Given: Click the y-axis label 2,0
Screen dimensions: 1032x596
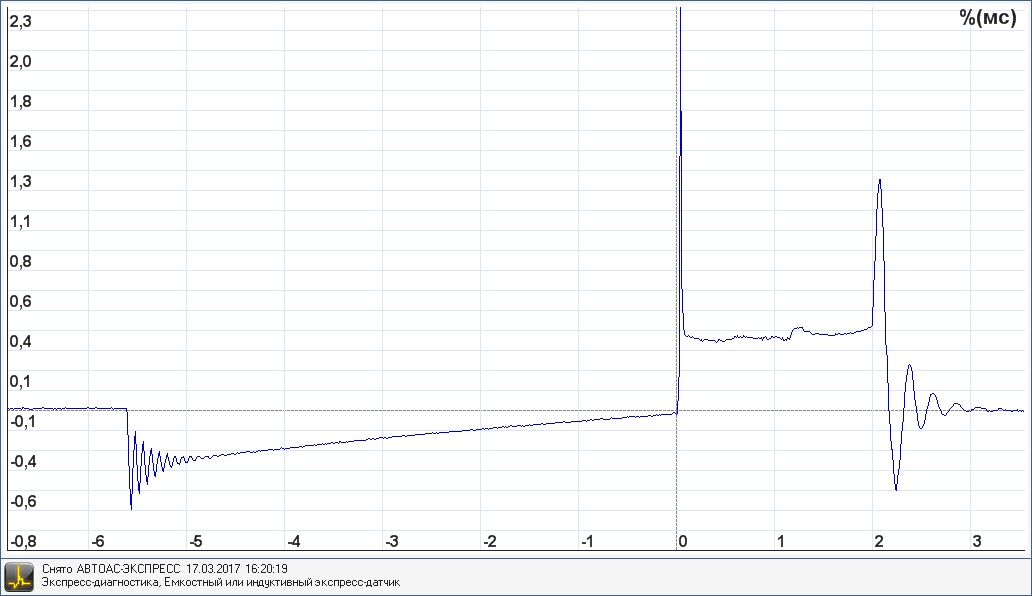Looking at the screenshot, I should pyautogui.click(x=20, y=62).
